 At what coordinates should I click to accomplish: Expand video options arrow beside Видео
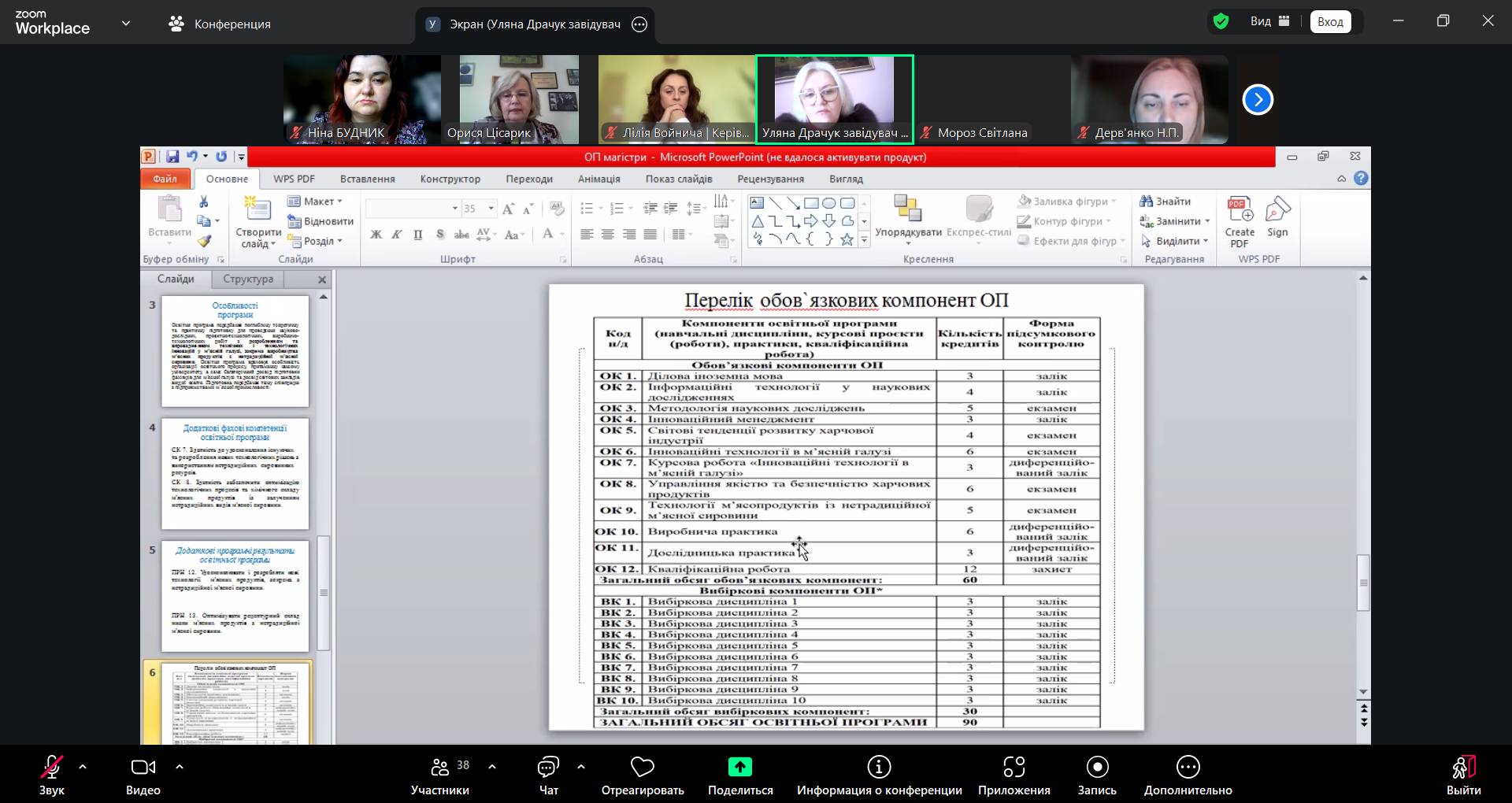pos(179,766)
